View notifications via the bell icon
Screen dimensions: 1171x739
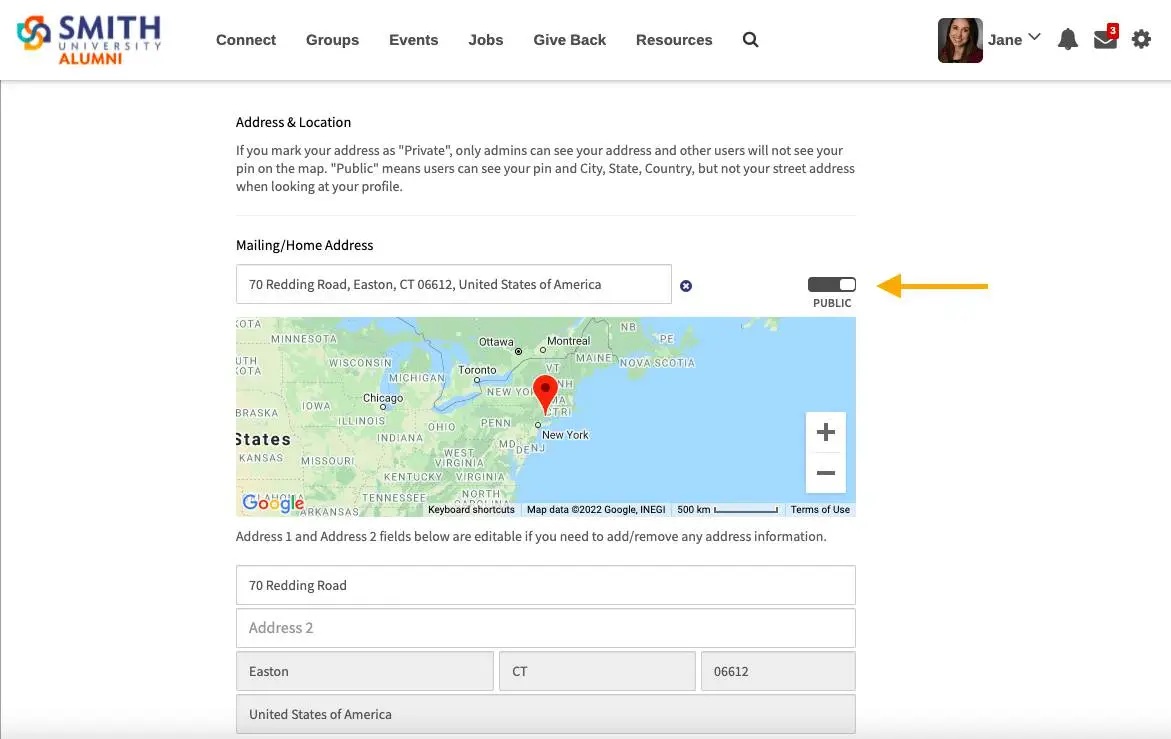[x=1067, y=39]
